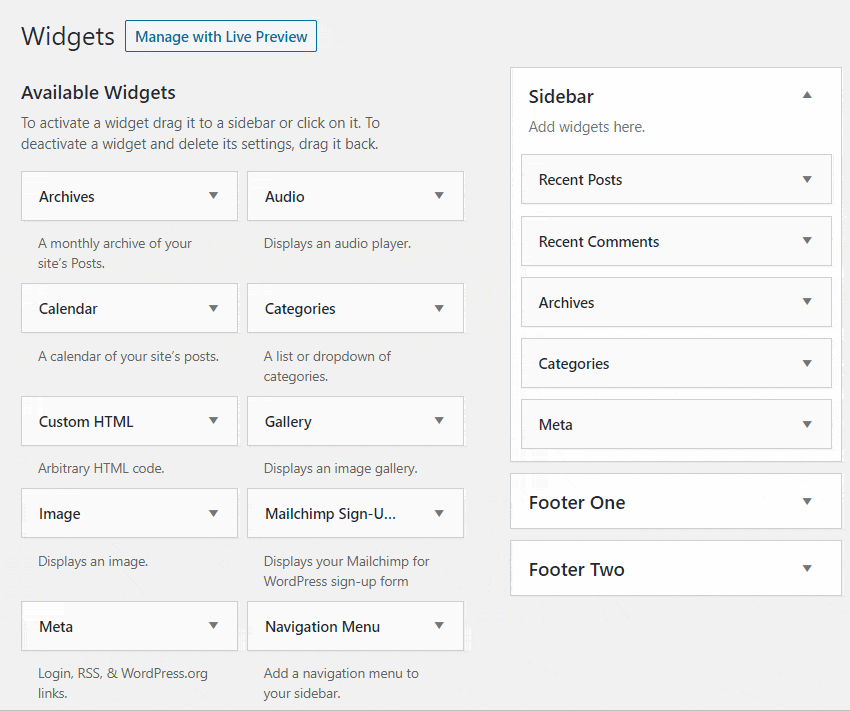The image size is (850, 711).
Task: Open the Meta available widget arrow
Action: tap(214, 626)
